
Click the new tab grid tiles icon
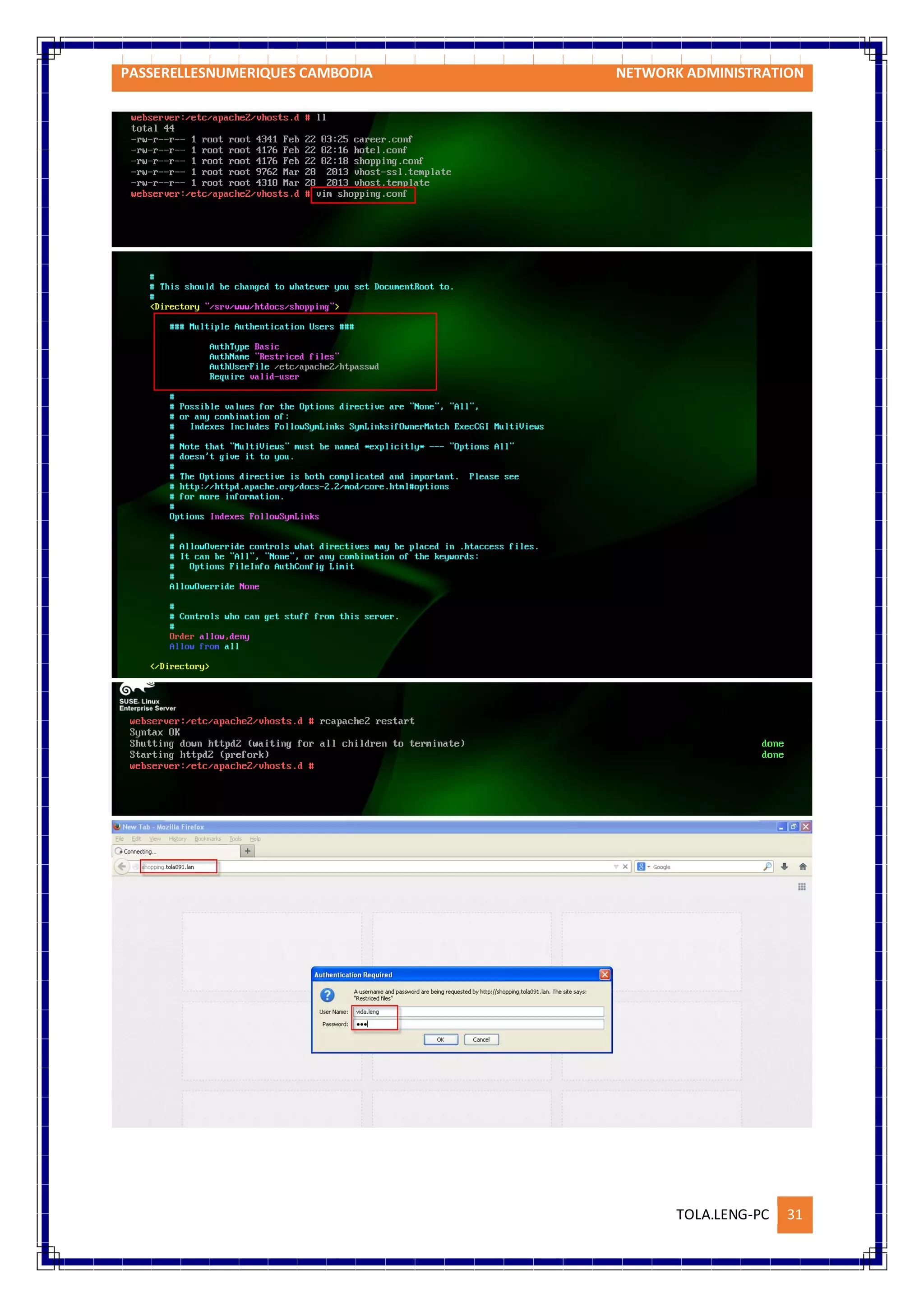pos(802,886)
